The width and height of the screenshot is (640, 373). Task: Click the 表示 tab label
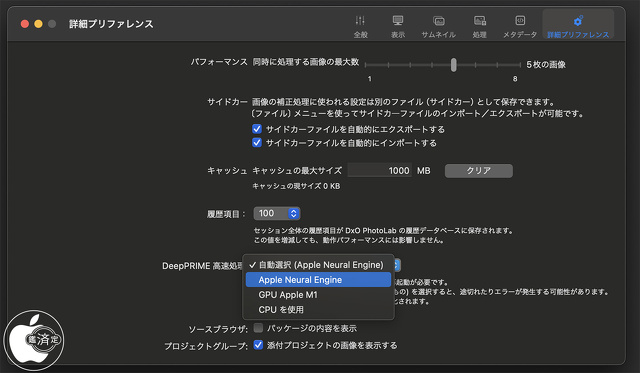398,35
